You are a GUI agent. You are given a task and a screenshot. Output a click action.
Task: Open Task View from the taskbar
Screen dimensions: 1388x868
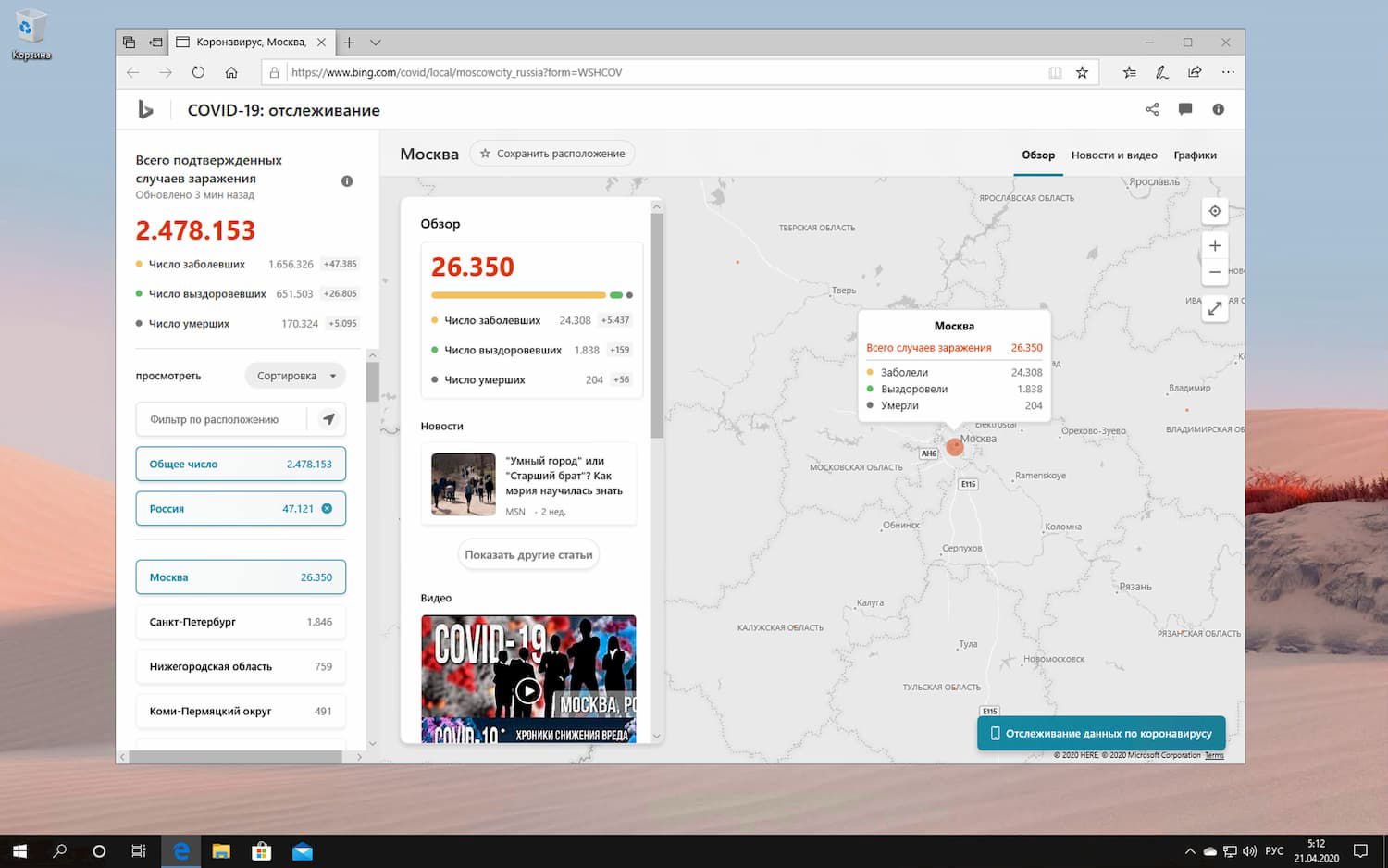coord(139,851)
